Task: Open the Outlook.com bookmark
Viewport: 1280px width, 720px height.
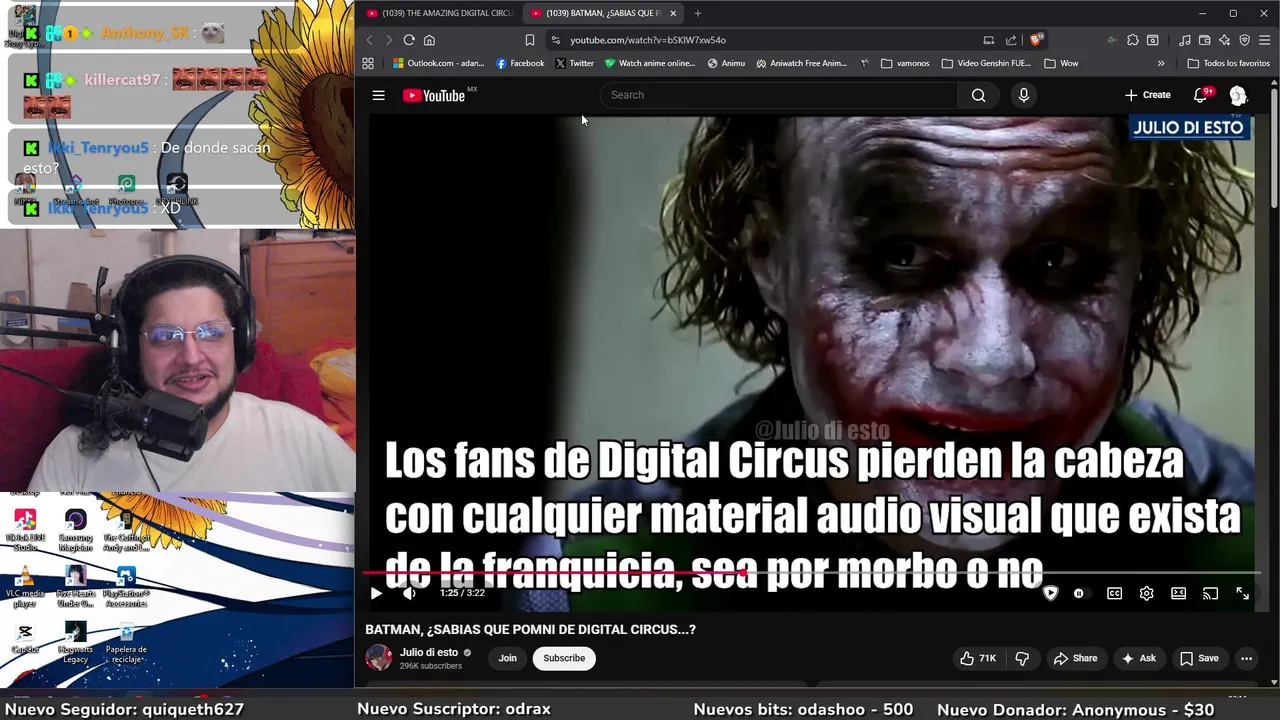Action: (438, 63)
